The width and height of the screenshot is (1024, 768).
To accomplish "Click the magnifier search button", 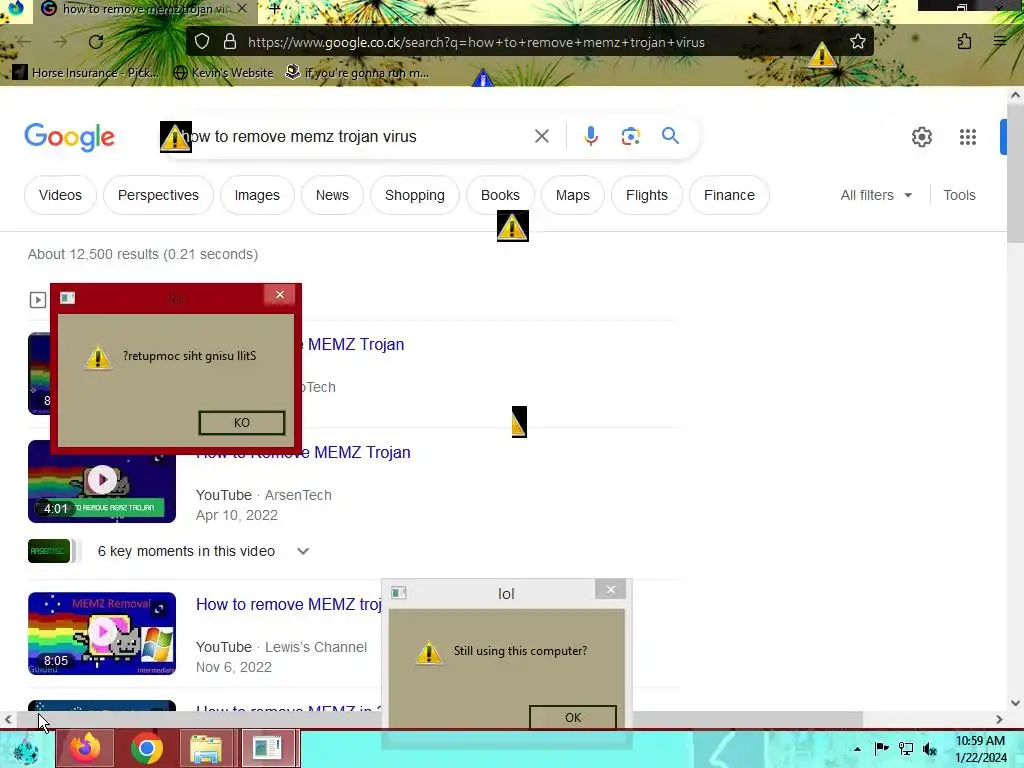I will point(670,136).
